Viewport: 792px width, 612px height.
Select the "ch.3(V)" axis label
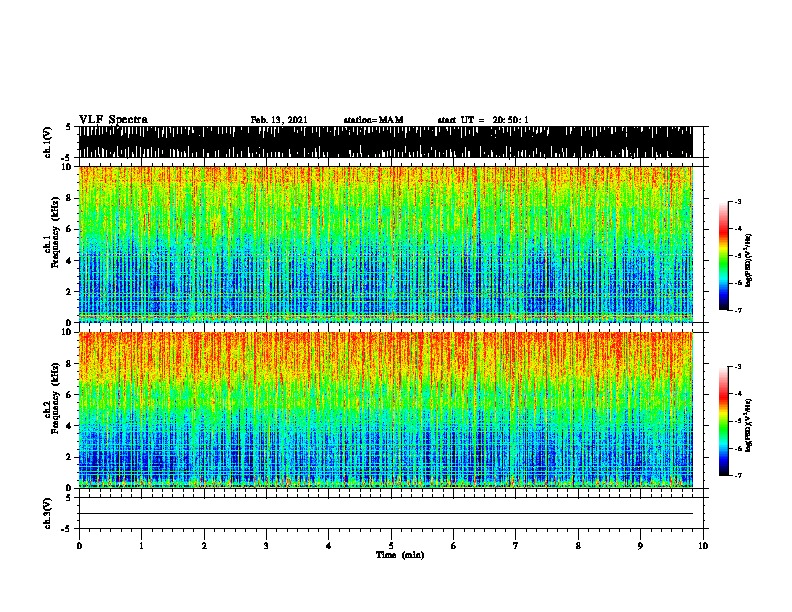tap(48, 513)
